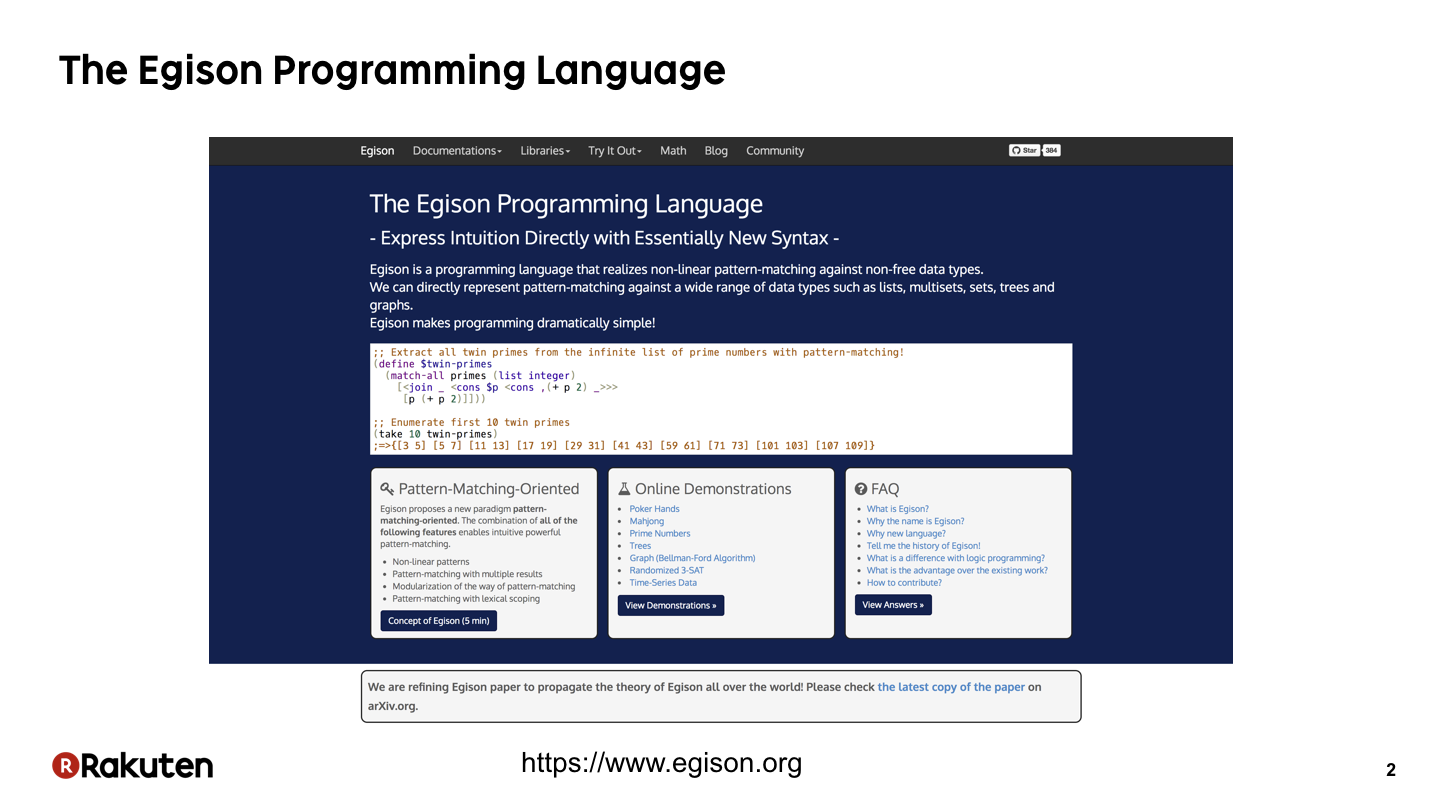Open the Mahjong demonstration link
1440x809 pixels.
tap(647, 521)
